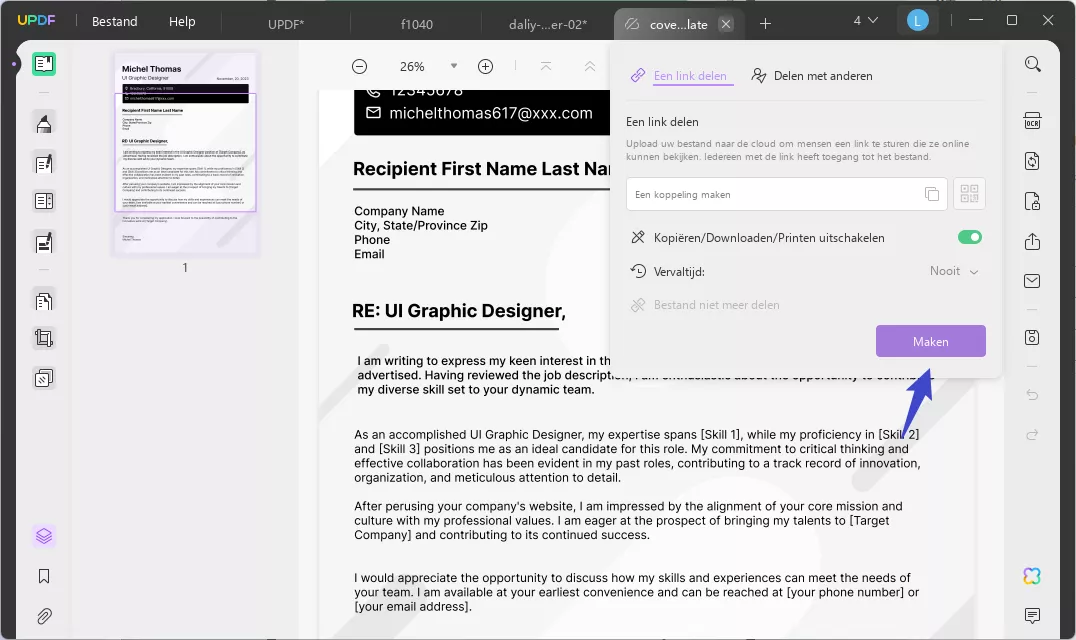Zoom in with the plus button
This screenshot has width=1076, height=640.
click(485, 67)
